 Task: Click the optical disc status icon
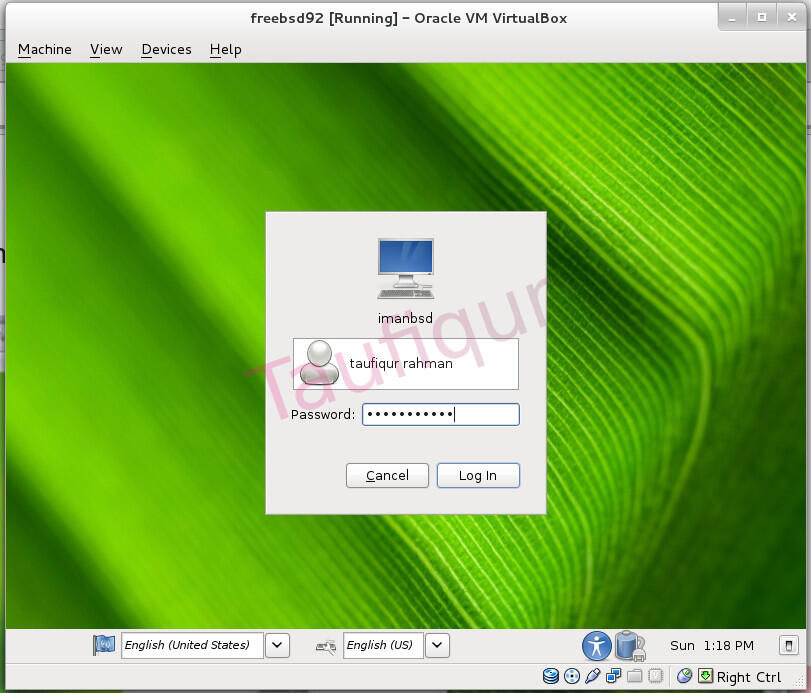pos(572,676)
